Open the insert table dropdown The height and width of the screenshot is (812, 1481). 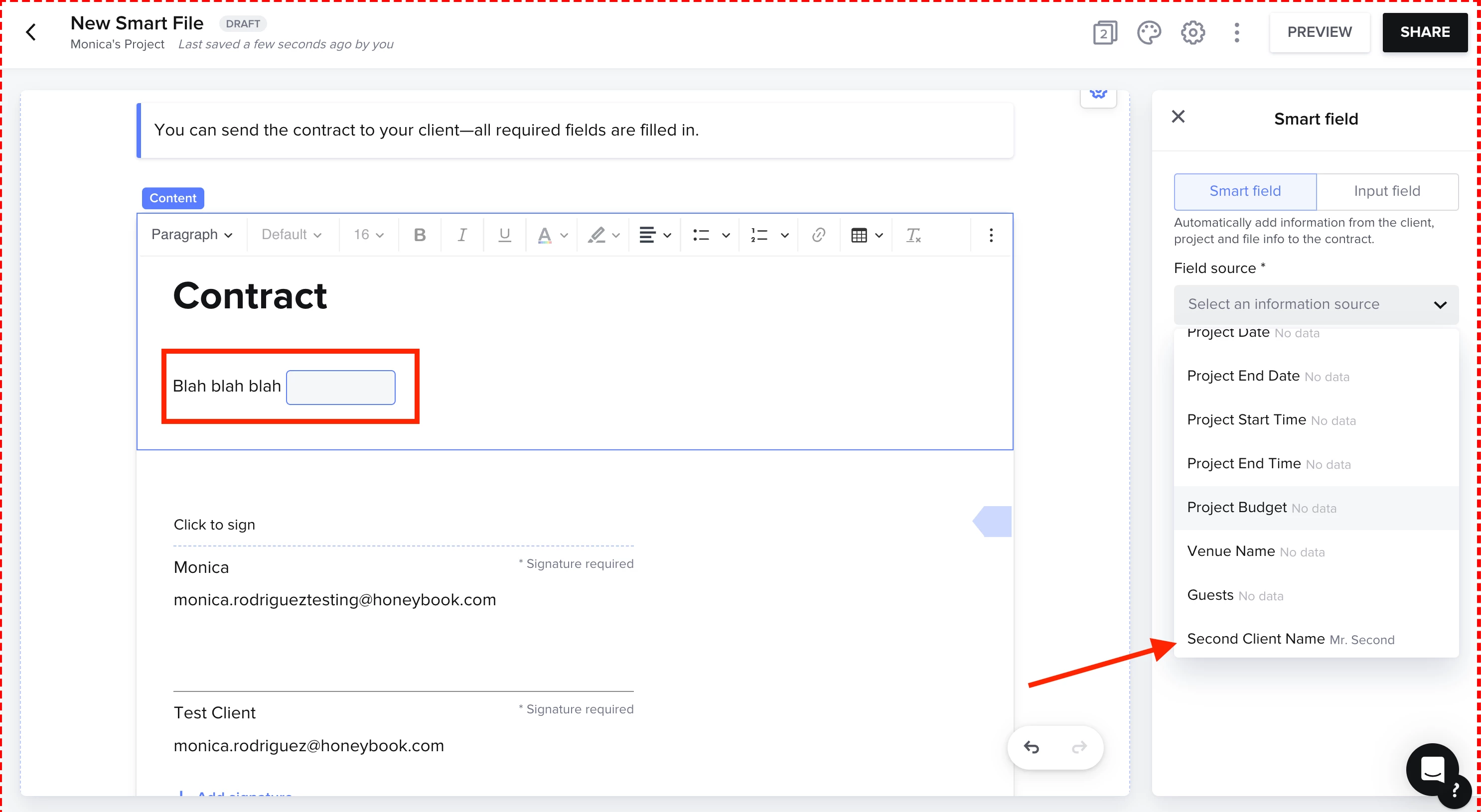[x=867, y=235]
